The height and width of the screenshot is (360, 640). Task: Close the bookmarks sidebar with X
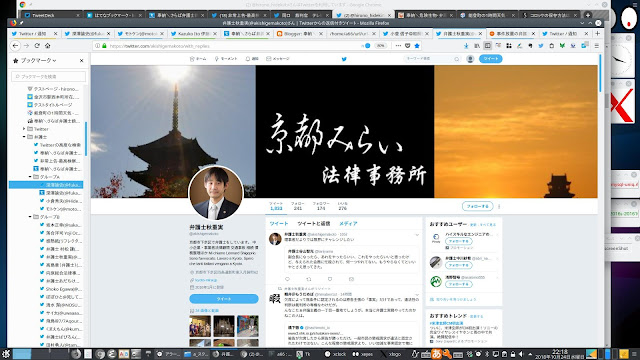coord(82,60)
